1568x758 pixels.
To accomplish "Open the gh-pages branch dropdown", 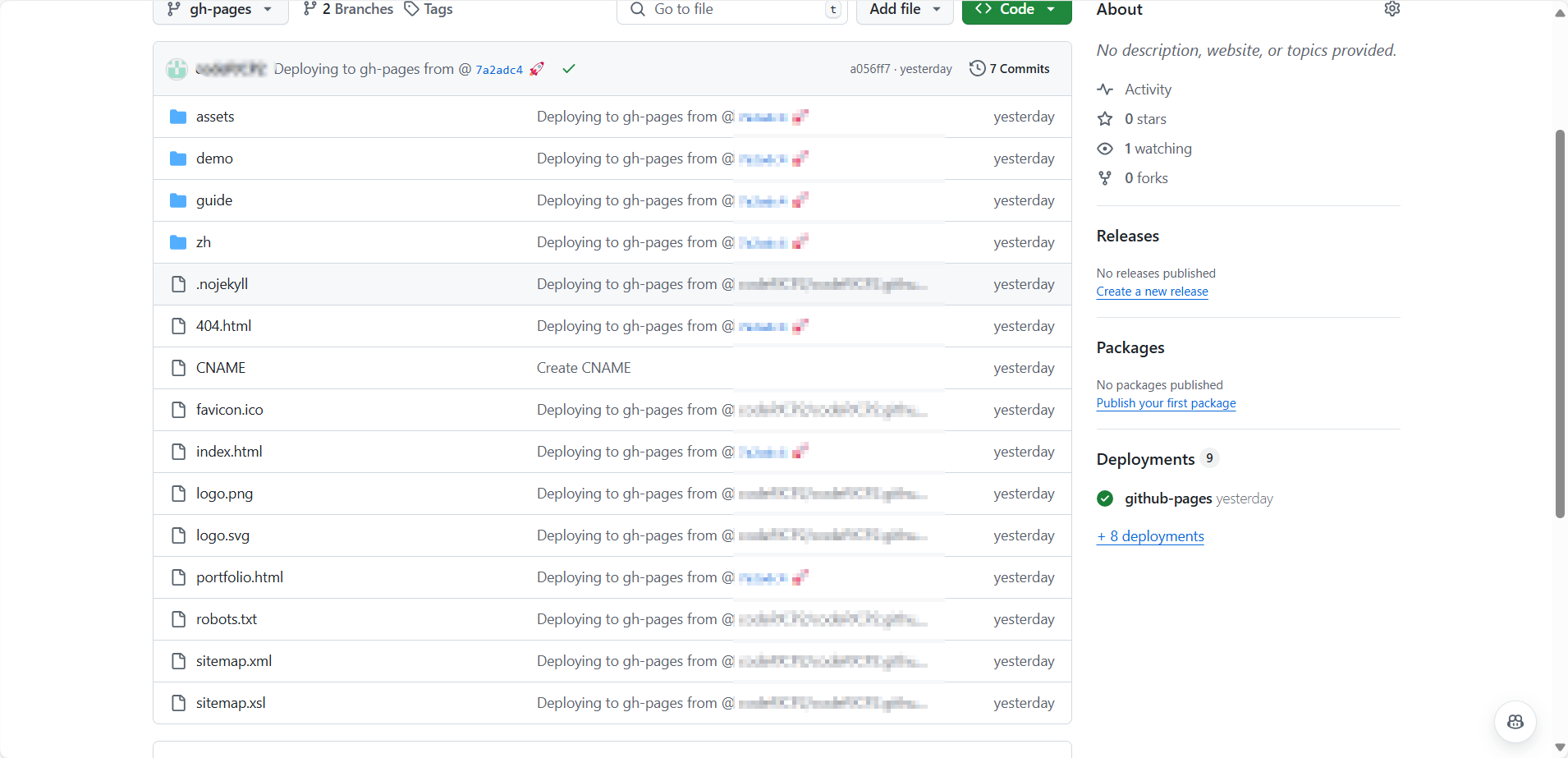I will [220, 10].
